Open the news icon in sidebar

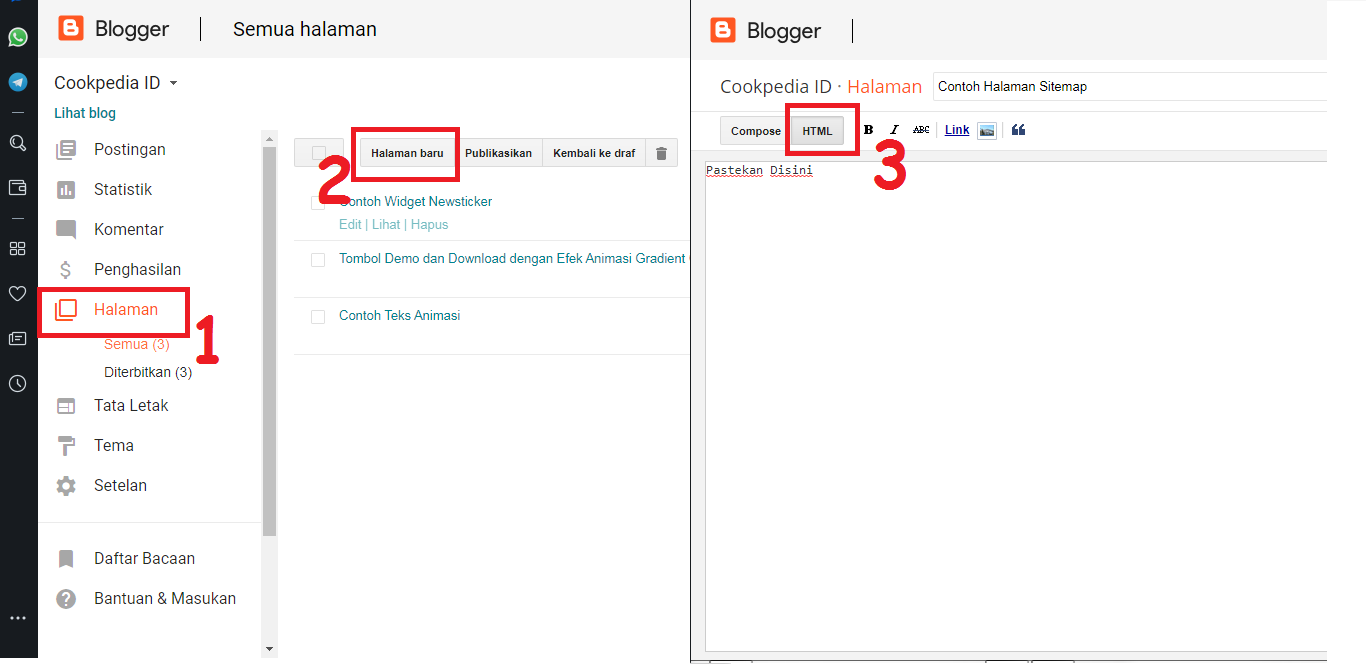[x=17, y=339]
